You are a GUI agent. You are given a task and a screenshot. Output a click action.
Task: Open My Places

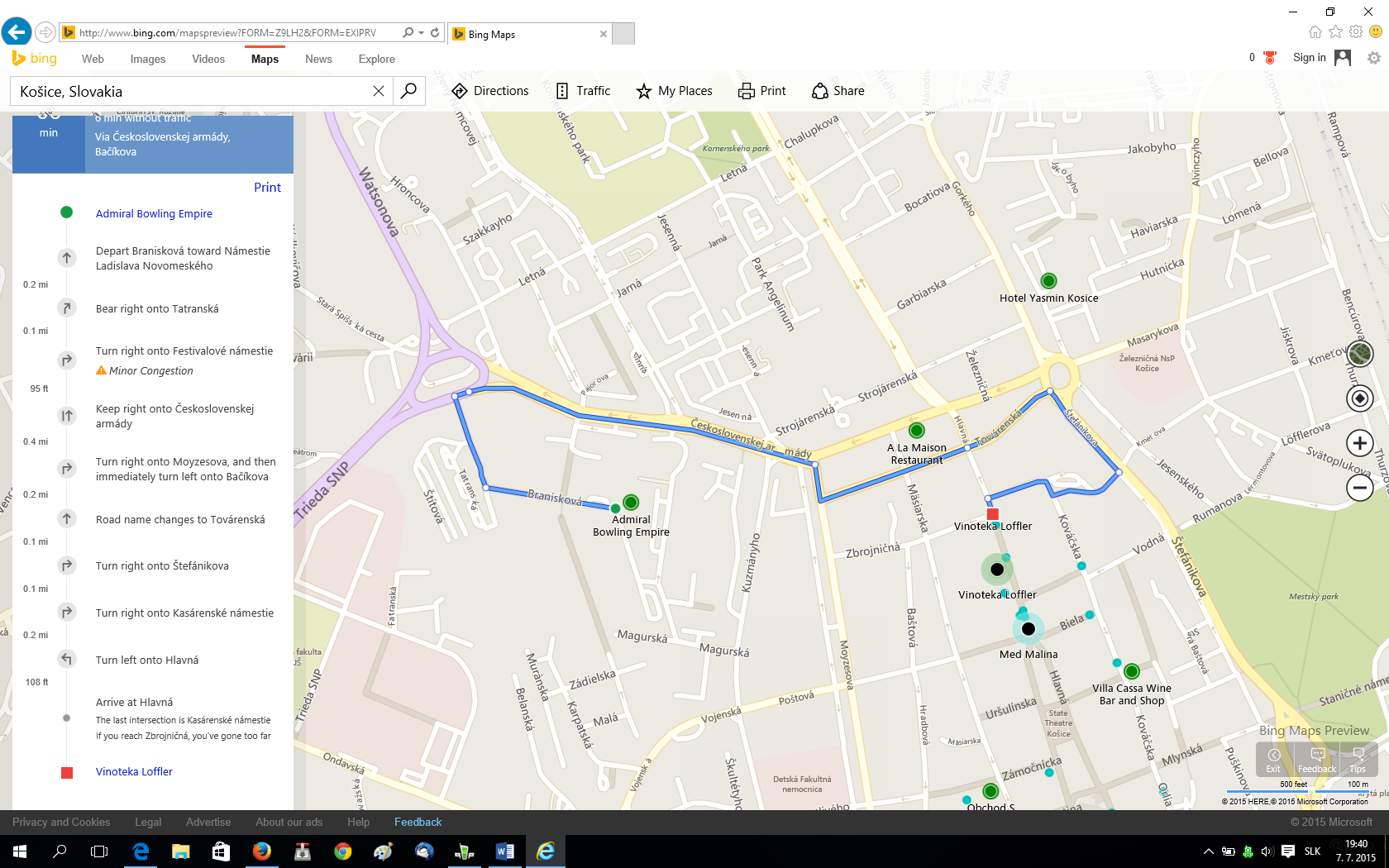(x=674, y=91)
